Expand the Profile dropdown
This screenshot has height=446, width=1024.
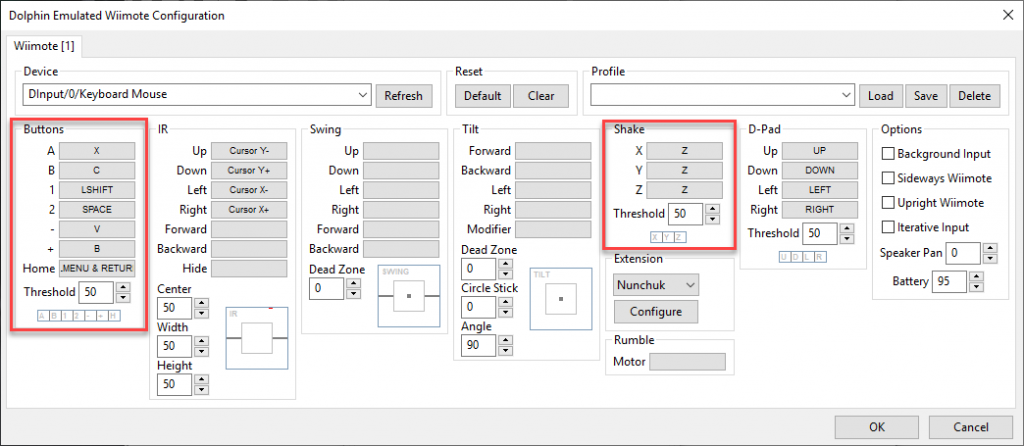coord(846,95)
